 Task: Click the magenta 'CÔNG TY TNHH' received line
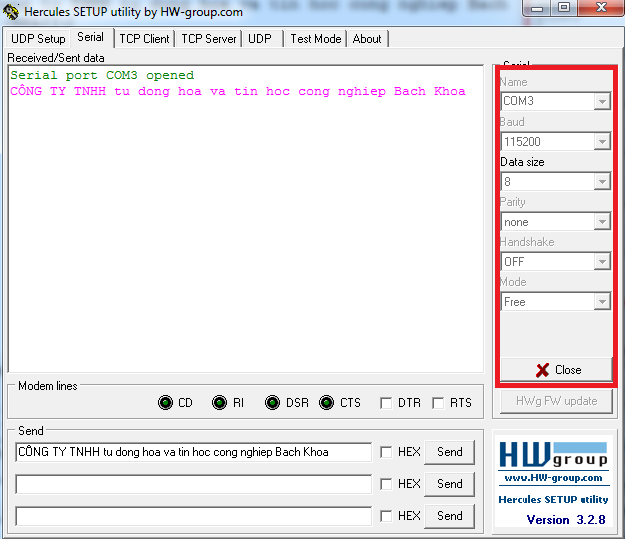click(x=238, y=91)
